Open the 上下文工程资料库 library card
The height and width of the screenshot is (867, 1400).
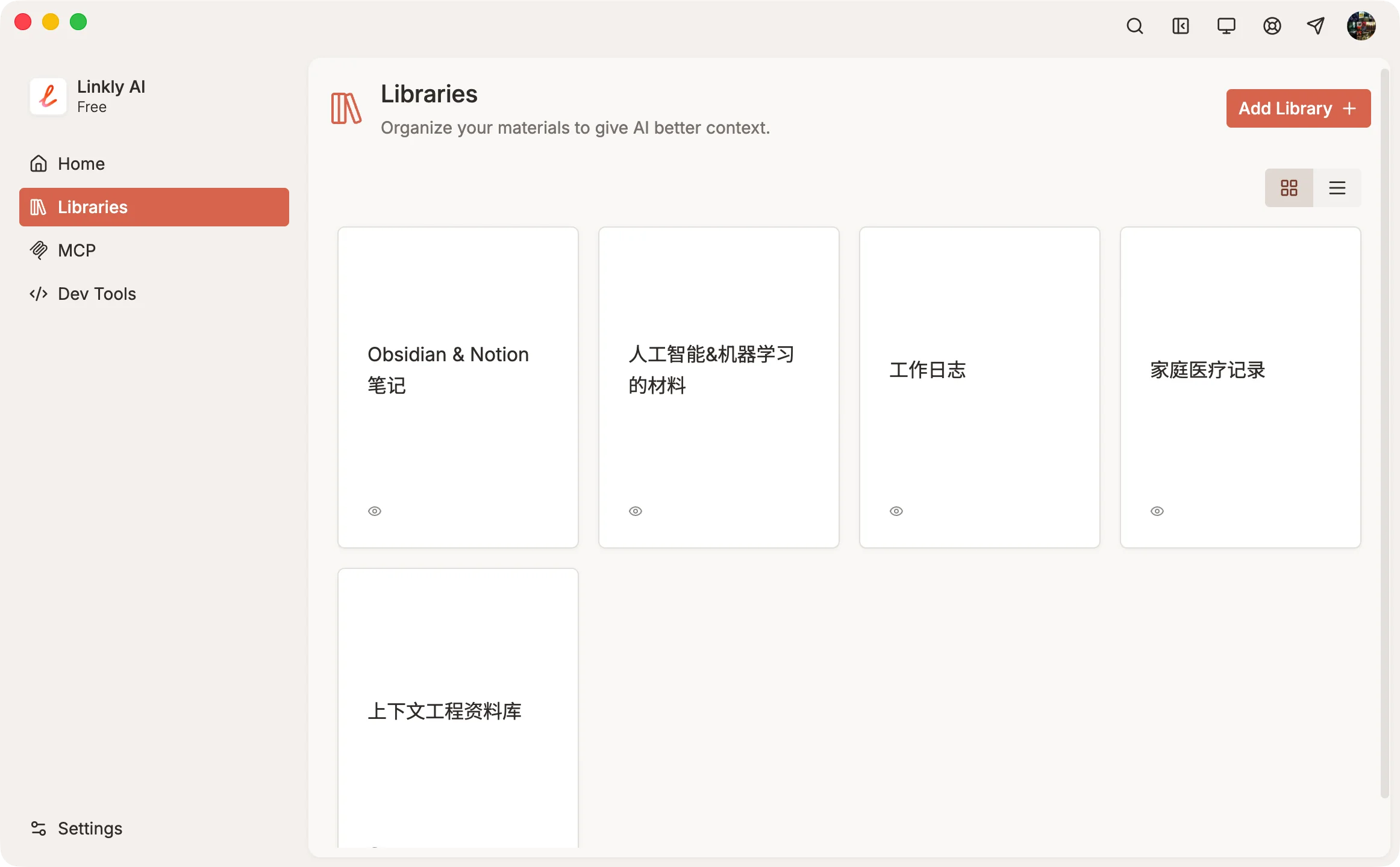pyautogui.click(x=457, y=710)
